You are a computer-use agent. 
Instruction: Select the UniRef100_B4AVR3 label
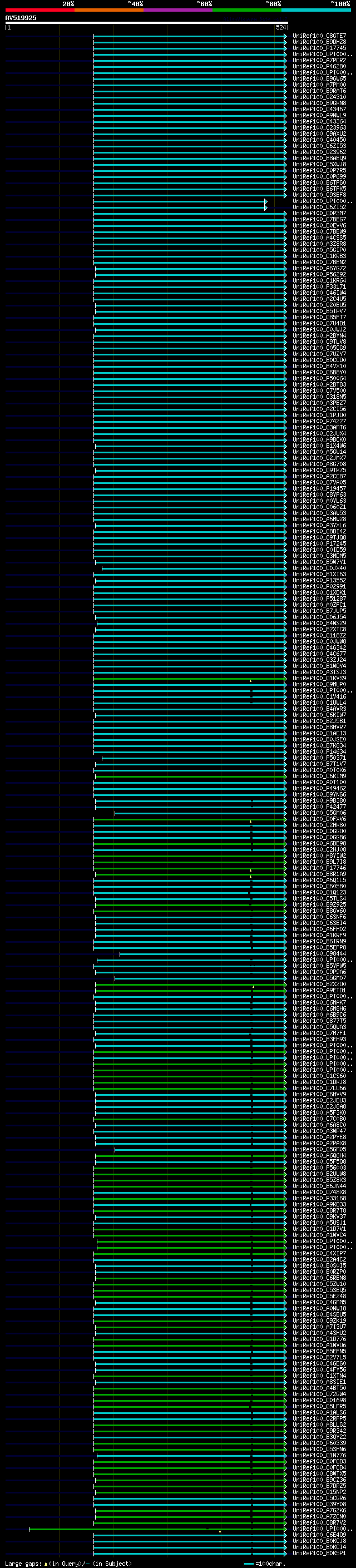point(319,709)
